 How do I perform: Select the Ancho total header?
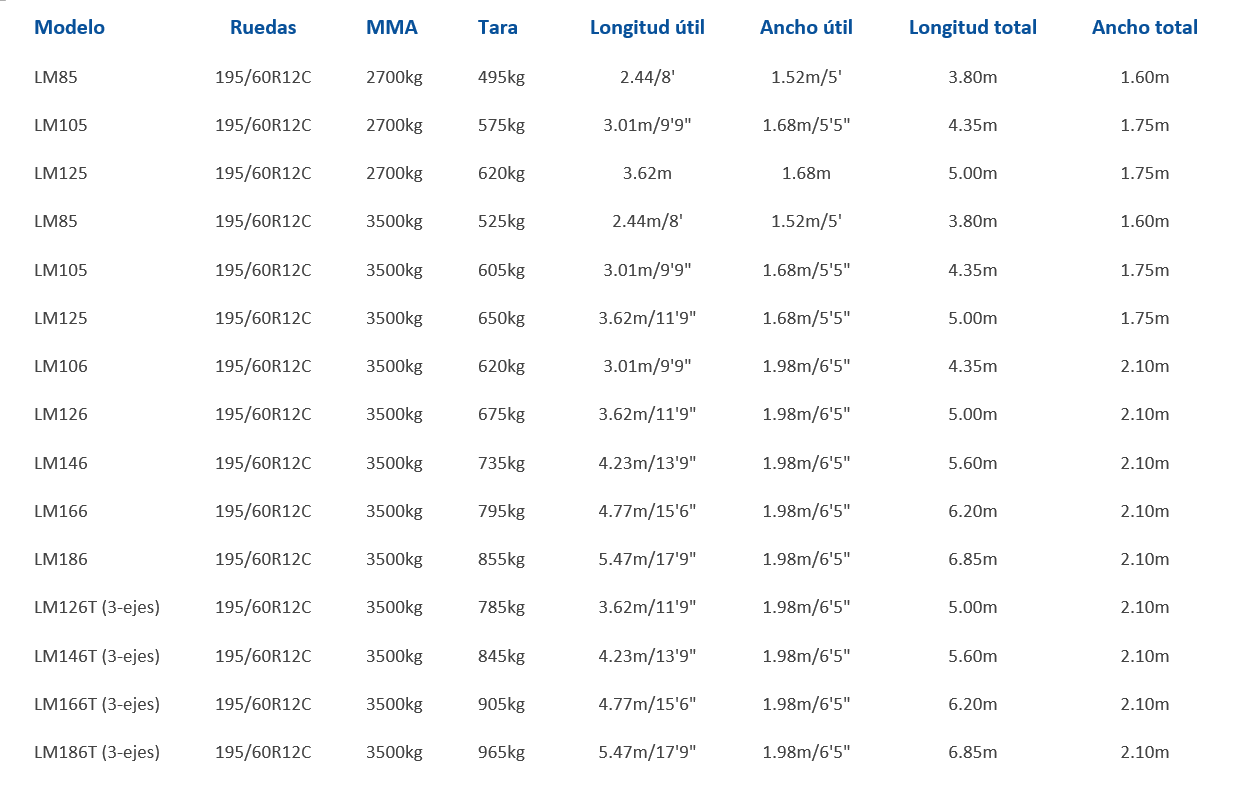(x=1144, y=28)
